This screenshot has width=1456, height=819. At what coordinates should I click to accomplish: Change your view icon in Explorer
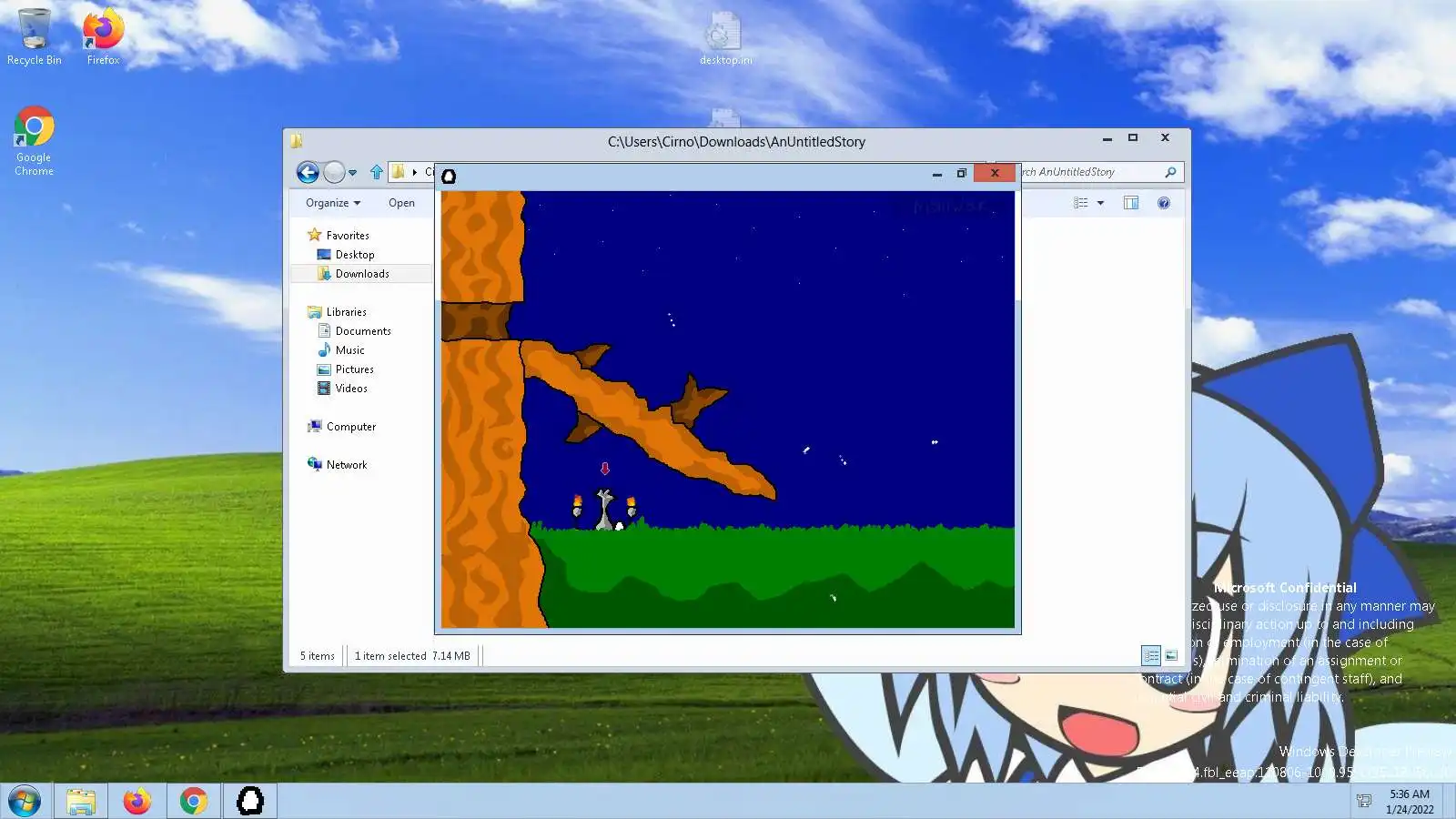[x=1081, y=203]
